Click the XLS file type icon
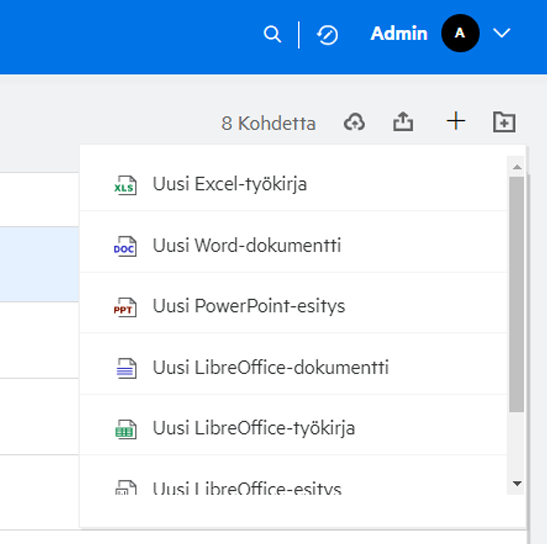Screen dimensions: 547x544 click(125, 185)
